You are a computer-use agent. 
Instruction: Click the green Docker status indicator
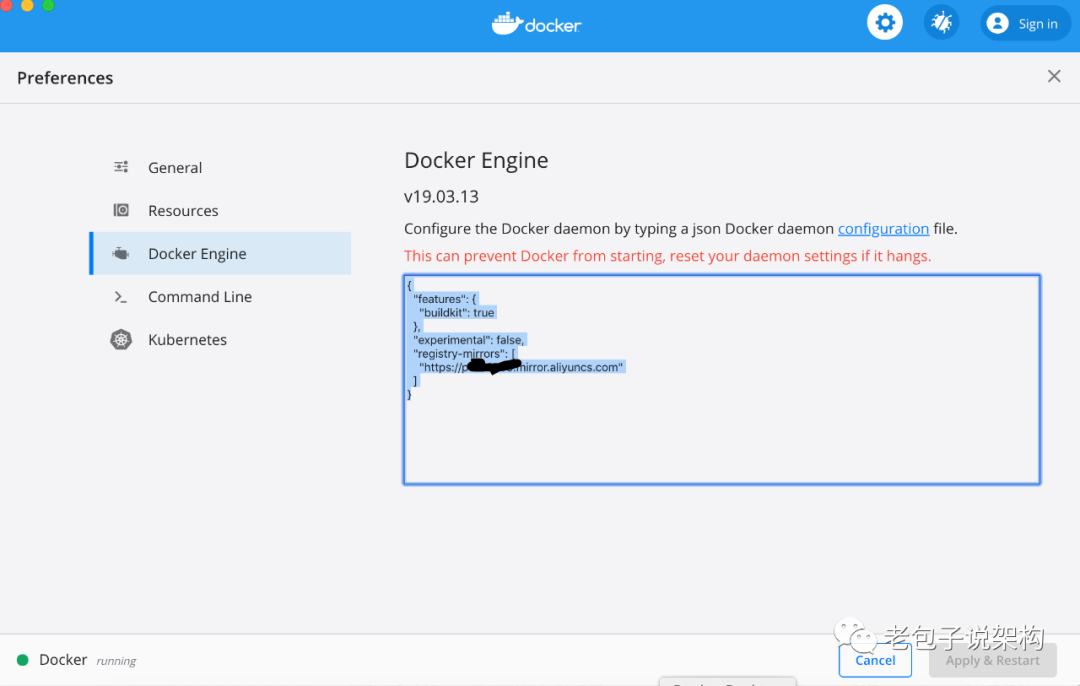click(22, 660)
